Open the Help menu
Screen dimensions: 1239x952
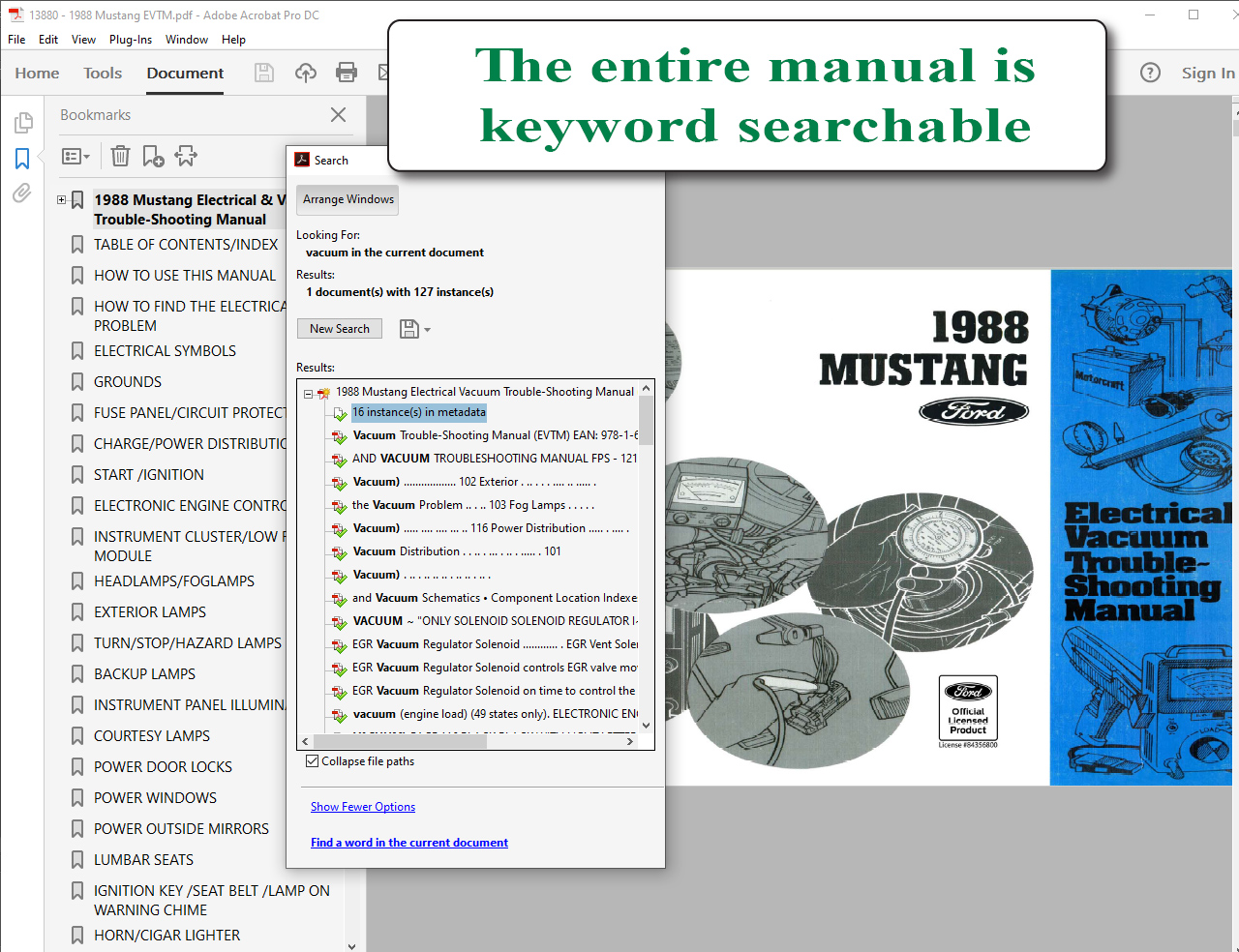tap(233, 40)
